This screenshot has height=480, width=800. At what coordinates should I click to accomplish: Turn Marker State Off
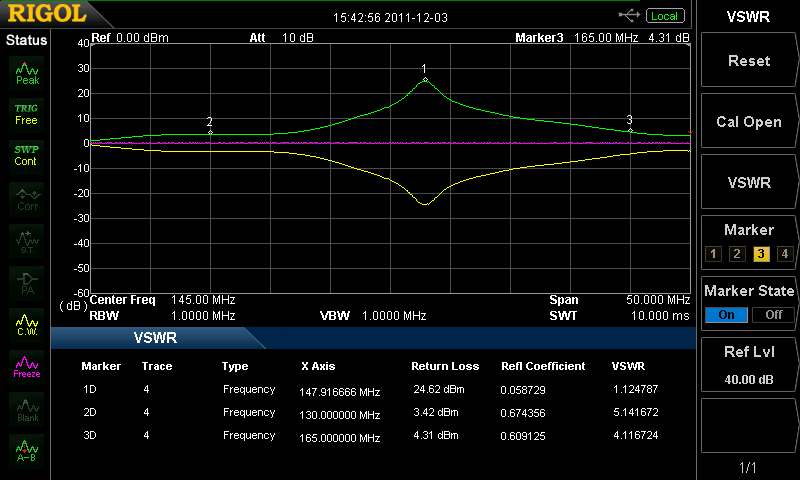pos(772,314)
